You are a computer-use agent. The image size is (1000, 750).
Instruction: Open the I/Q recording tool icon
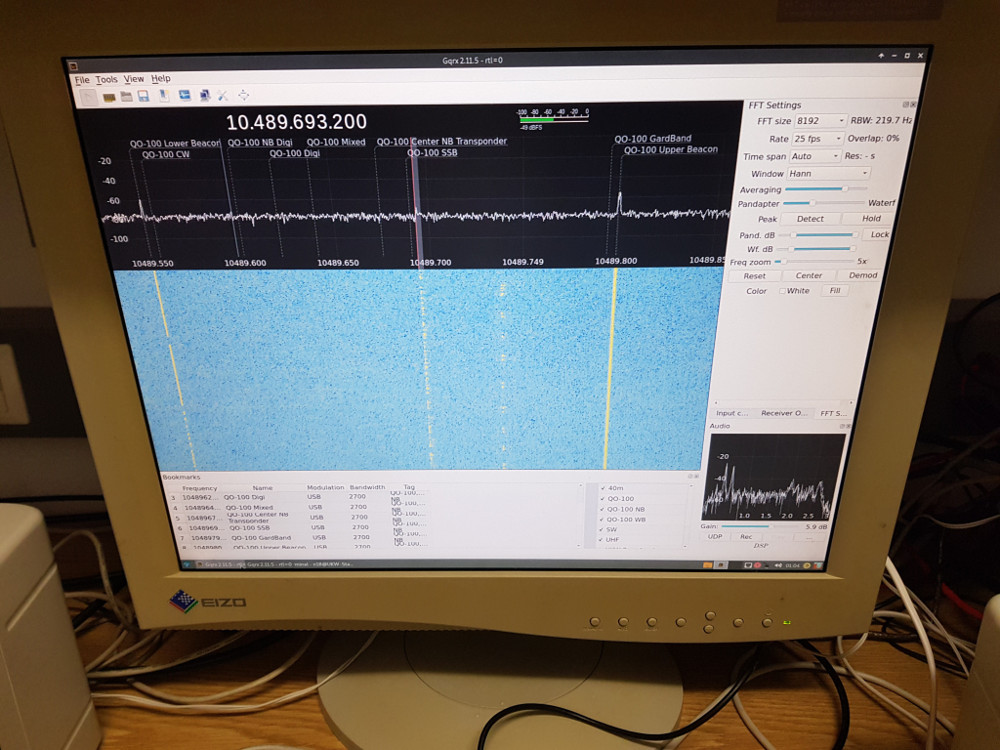163,96
